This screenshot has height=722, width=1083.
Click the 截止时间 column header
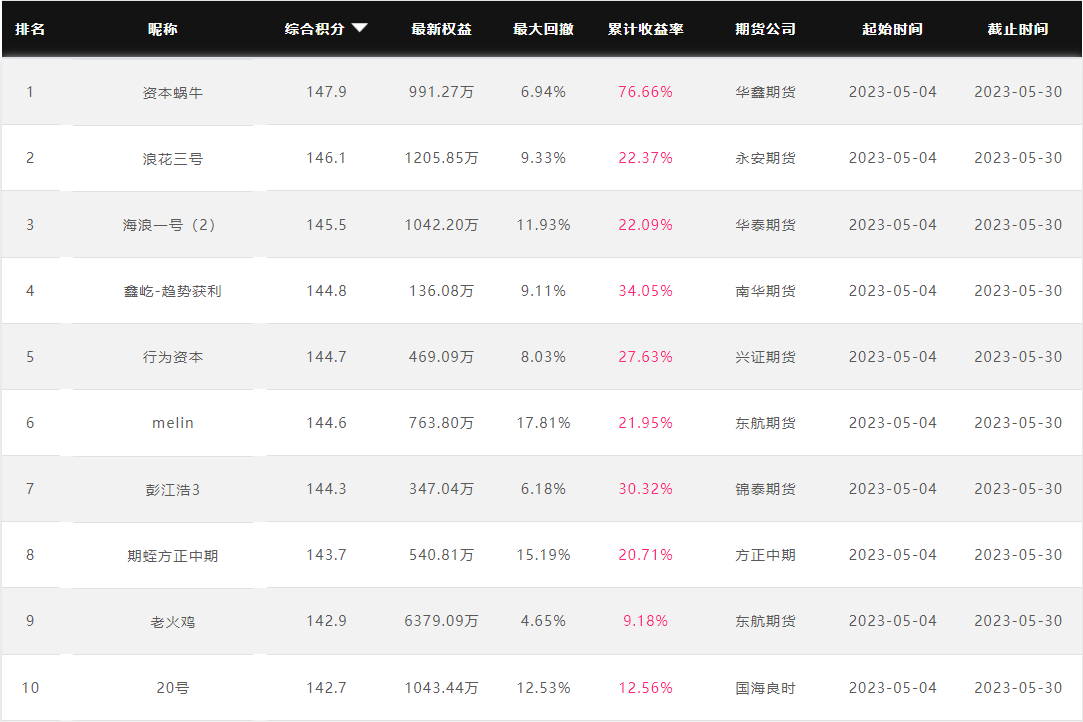1018,29
